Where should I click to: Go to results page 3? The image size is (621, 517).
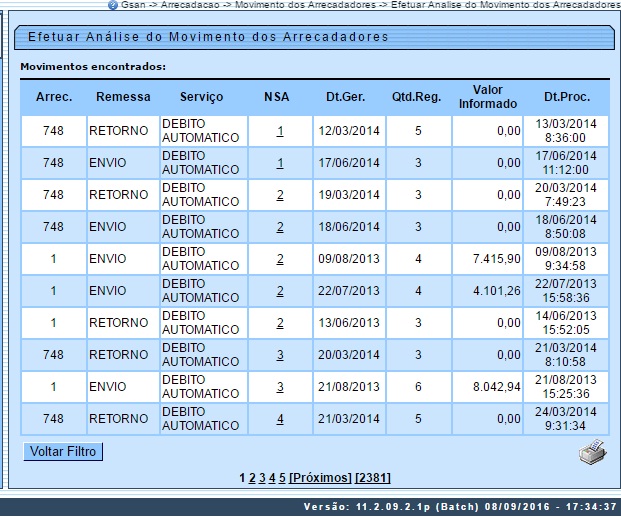(x=262, y=478)
